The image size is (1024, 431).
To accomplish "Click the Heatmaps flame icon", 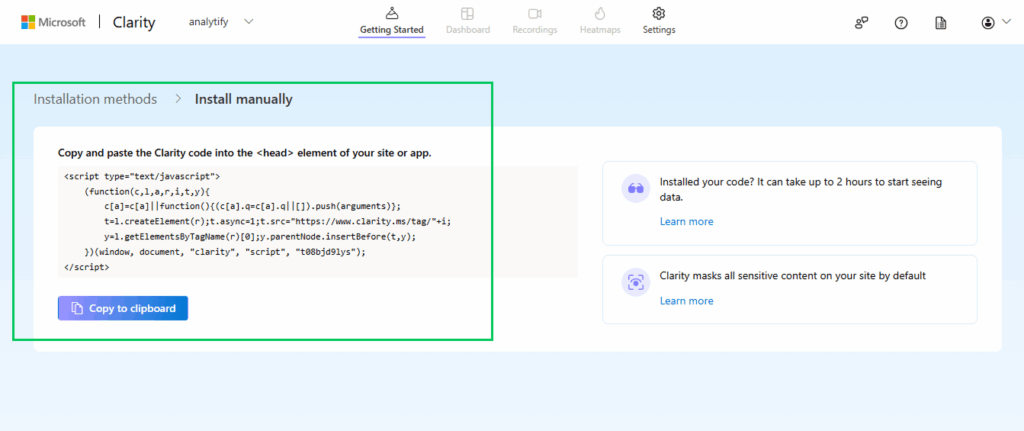I will point(600,13).
